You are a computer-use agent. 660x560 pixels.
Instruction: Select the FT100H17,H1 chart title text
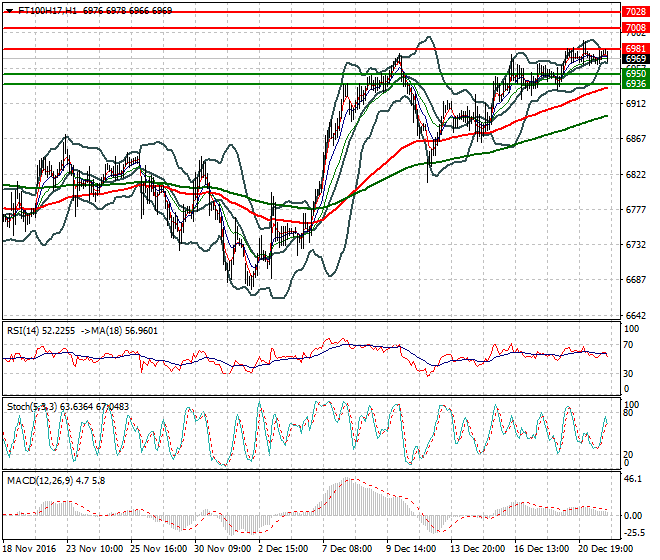[48, 11]
